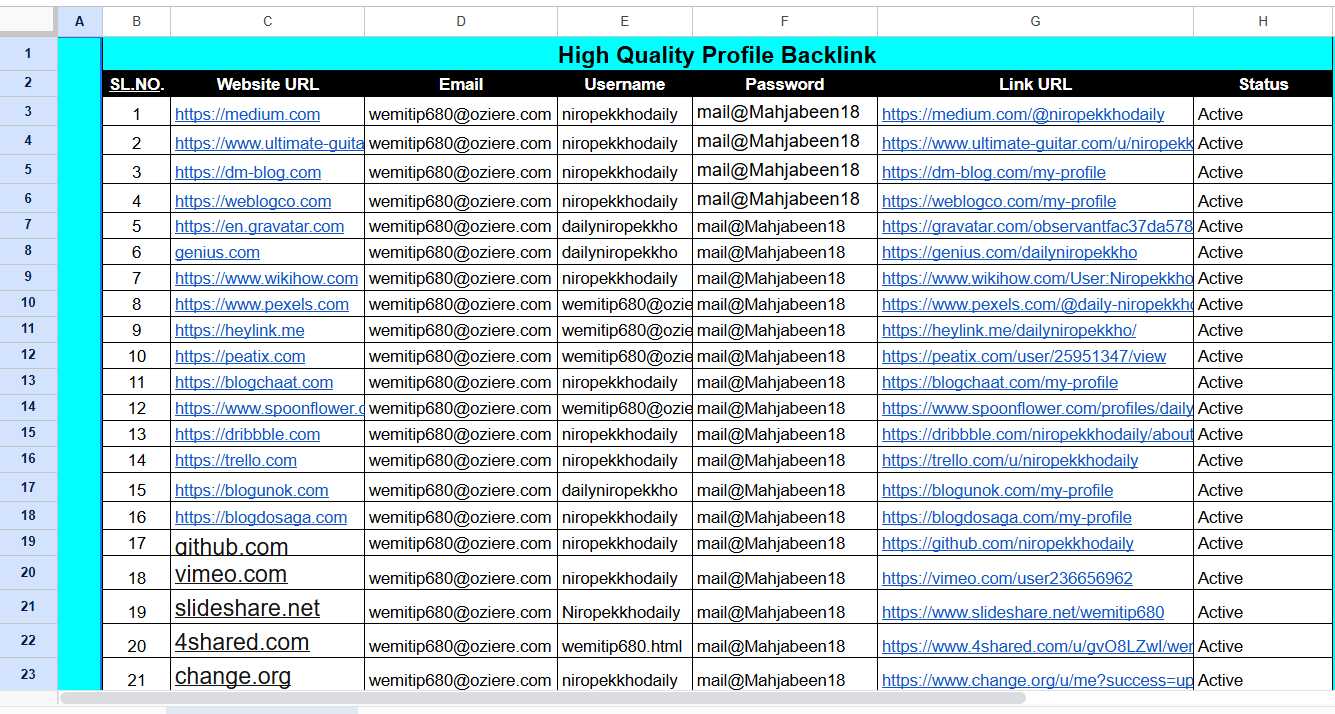Open the blogdosaga.com/my-profile link
The height and width of the screenshot is (714, 1335).
(1007, 517)
